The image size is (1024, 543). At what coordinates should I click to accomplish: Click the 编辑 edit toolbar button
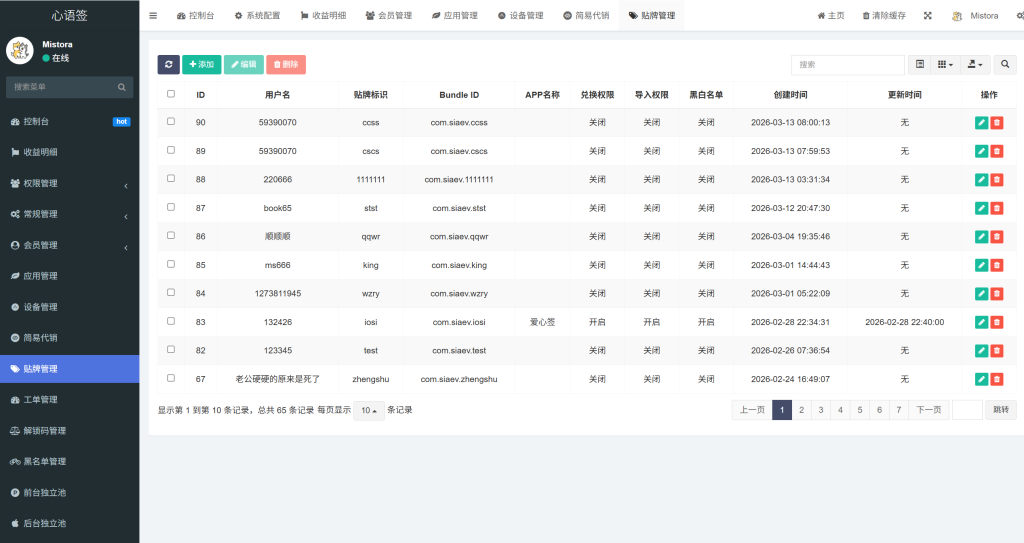[244, 64]
